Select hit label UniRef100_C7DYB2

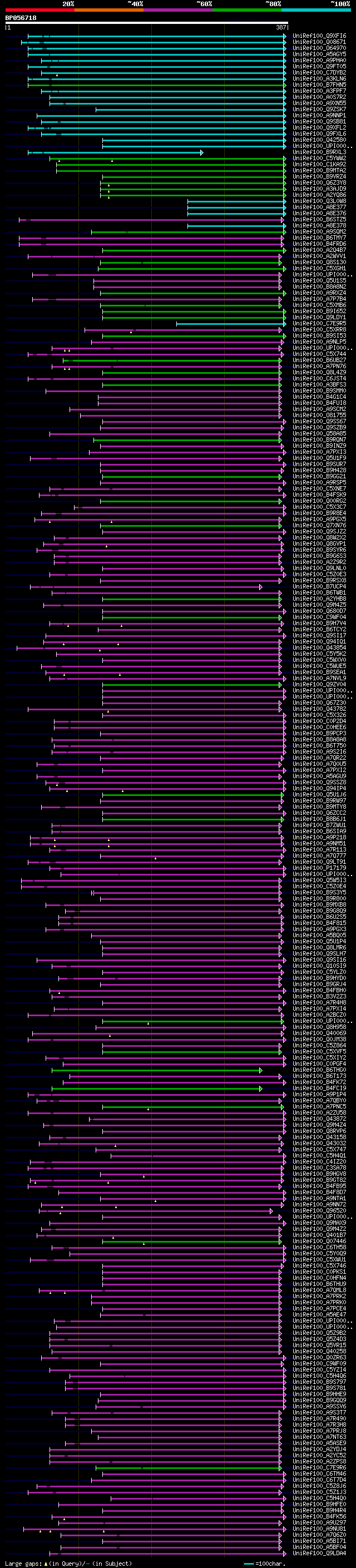[x=319, y=72]
